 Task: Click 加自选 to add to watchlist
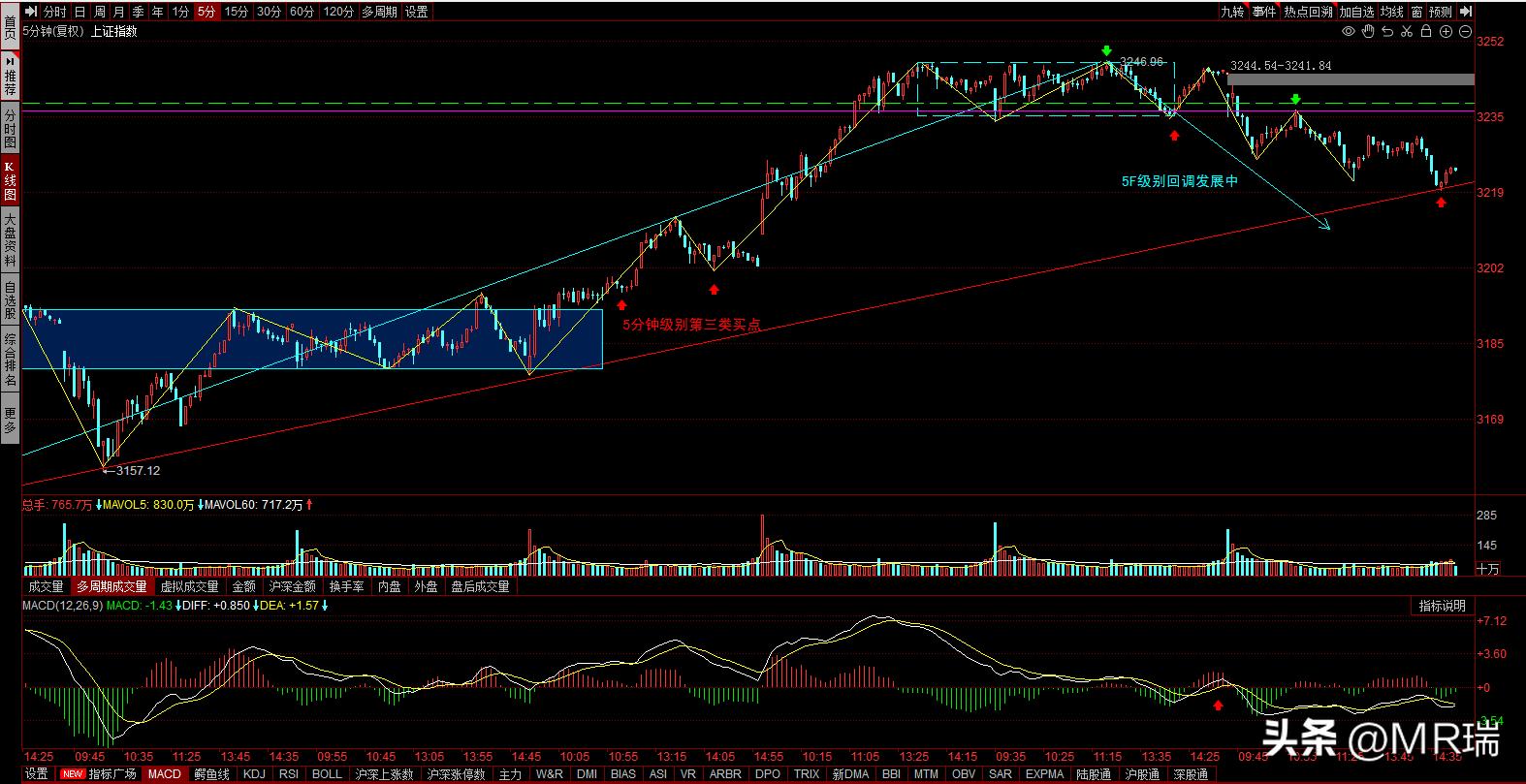[1357, 12]
